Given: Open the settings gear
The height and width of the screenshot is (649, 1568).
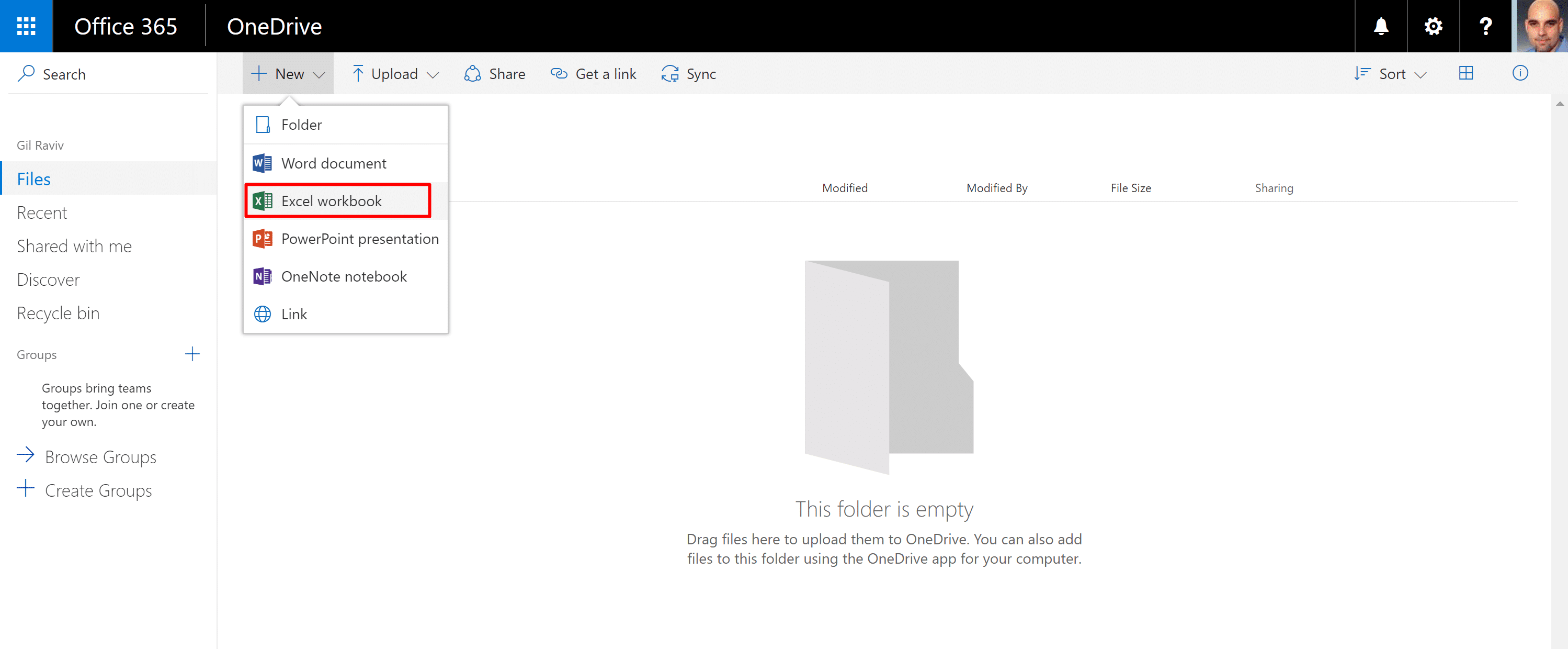Looking at the screenshot, I should [1433, 26].
